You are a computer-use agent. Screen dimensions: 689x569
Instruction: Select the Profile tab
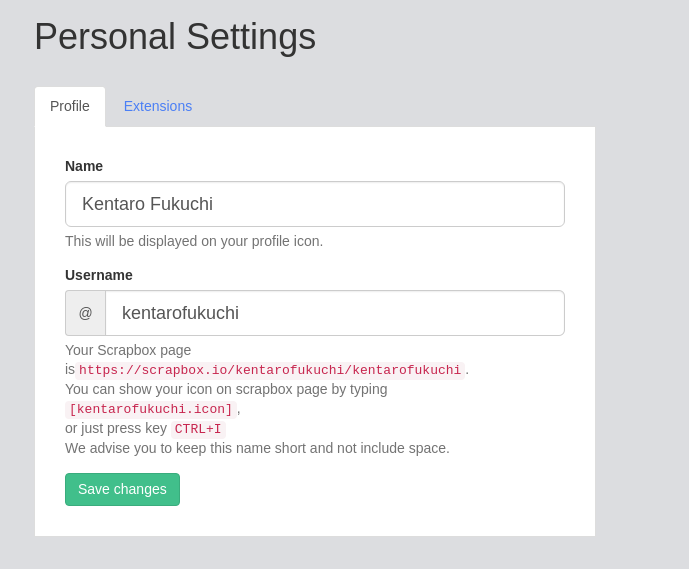[x=70, y=106]
